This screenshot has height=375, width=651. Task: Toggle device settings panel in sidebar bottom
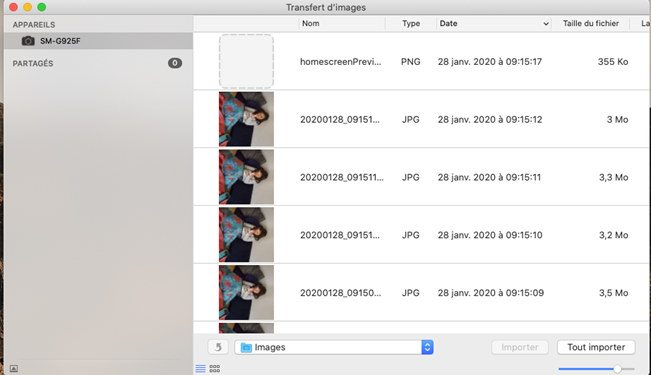(x=14, y=368)
